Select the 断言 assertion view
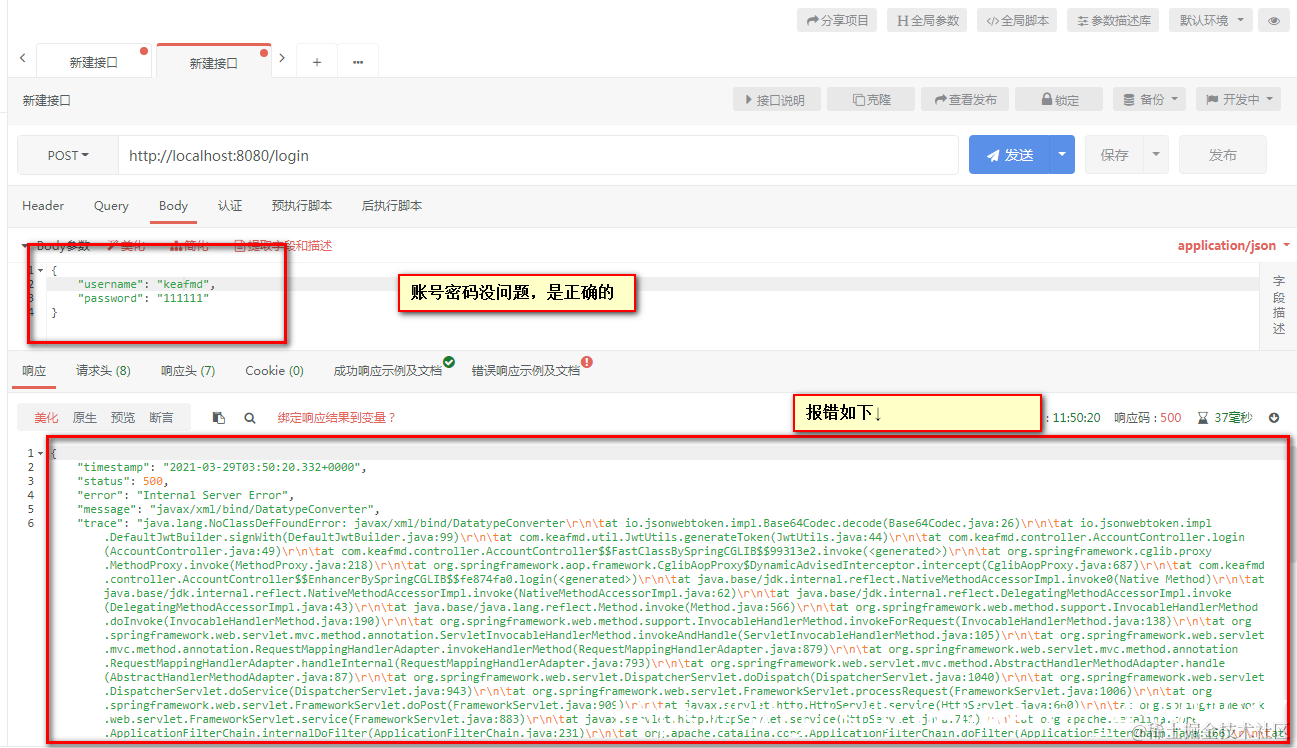Screen dimensions: 1297x748 [x=161, y=418]
